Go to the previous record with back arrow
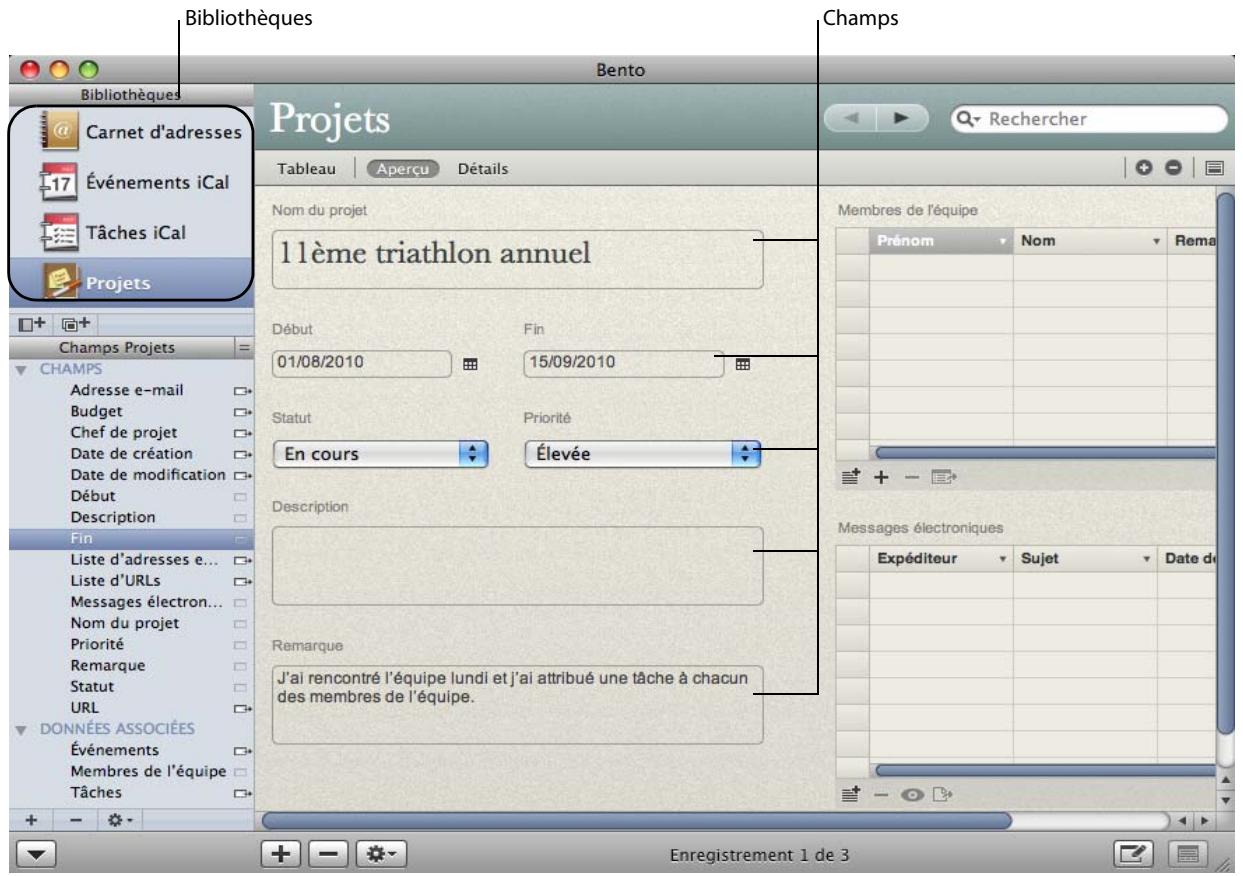 pyautogui.click(x=851, y=120)
